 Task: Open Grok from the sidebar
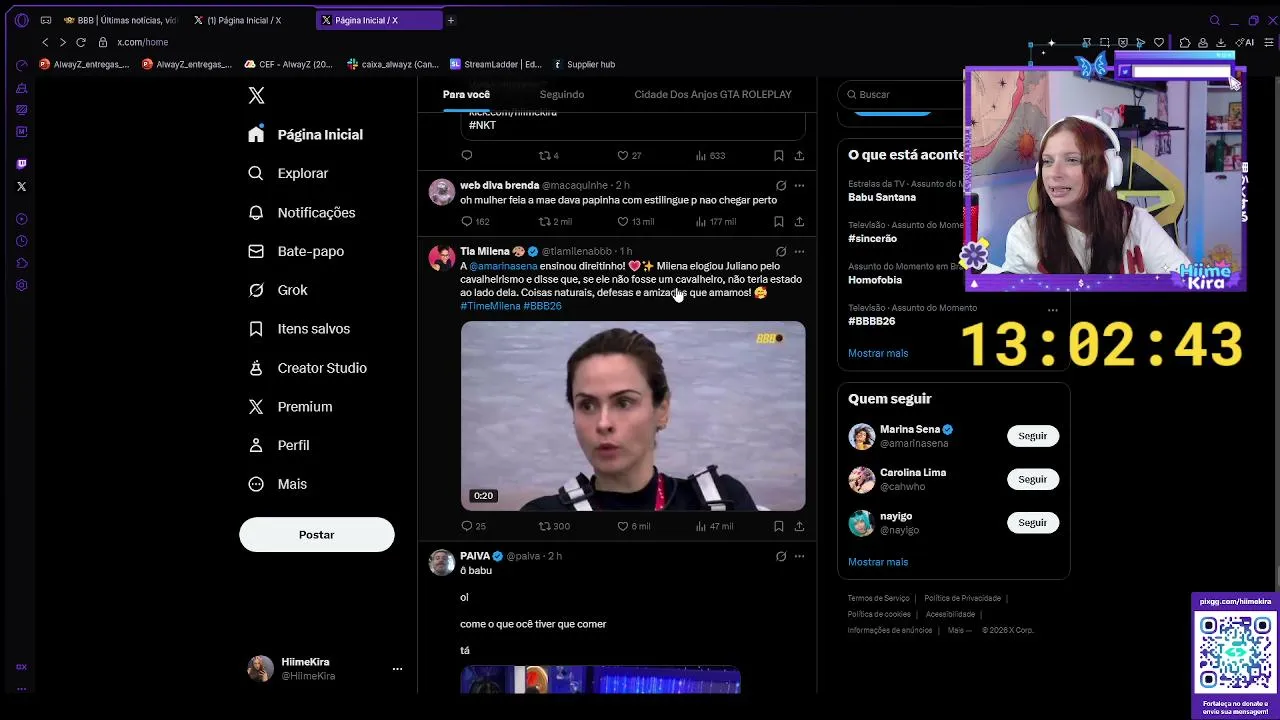(278, 290)
